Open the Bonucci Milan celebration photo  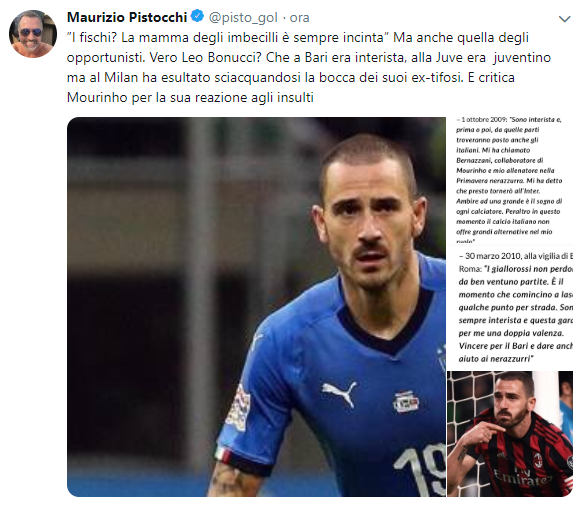pos(510,434)
